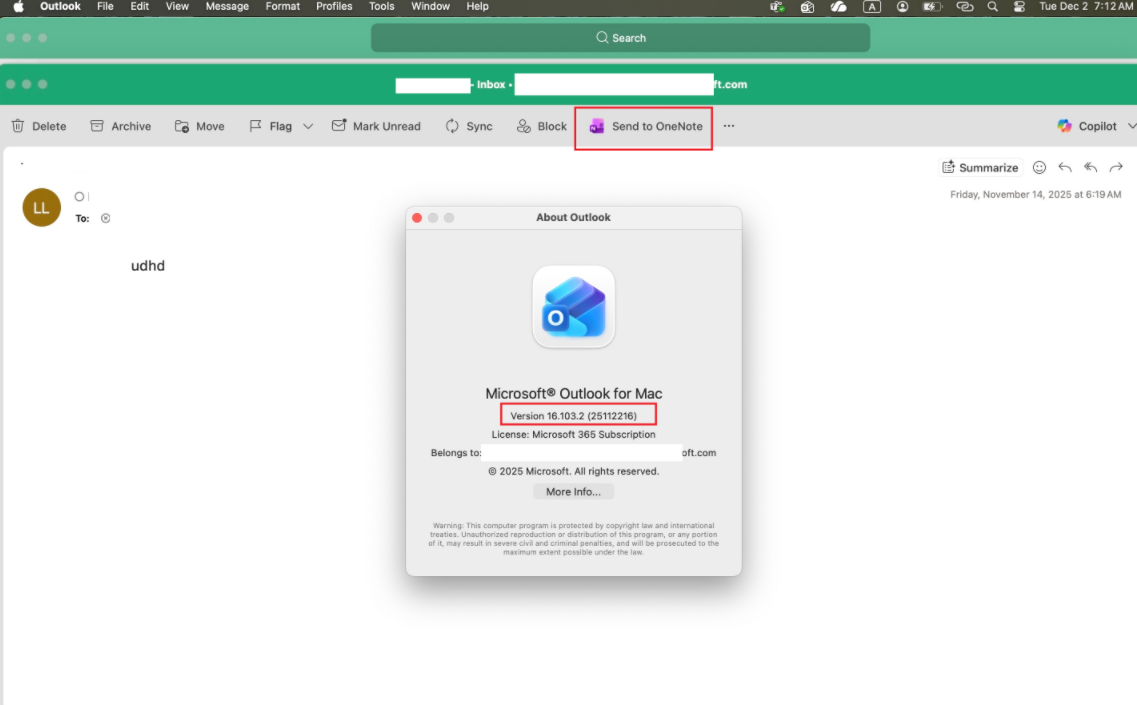Summarize the email with the Summarize button
1137x705 pixels.
coord(980,168)
